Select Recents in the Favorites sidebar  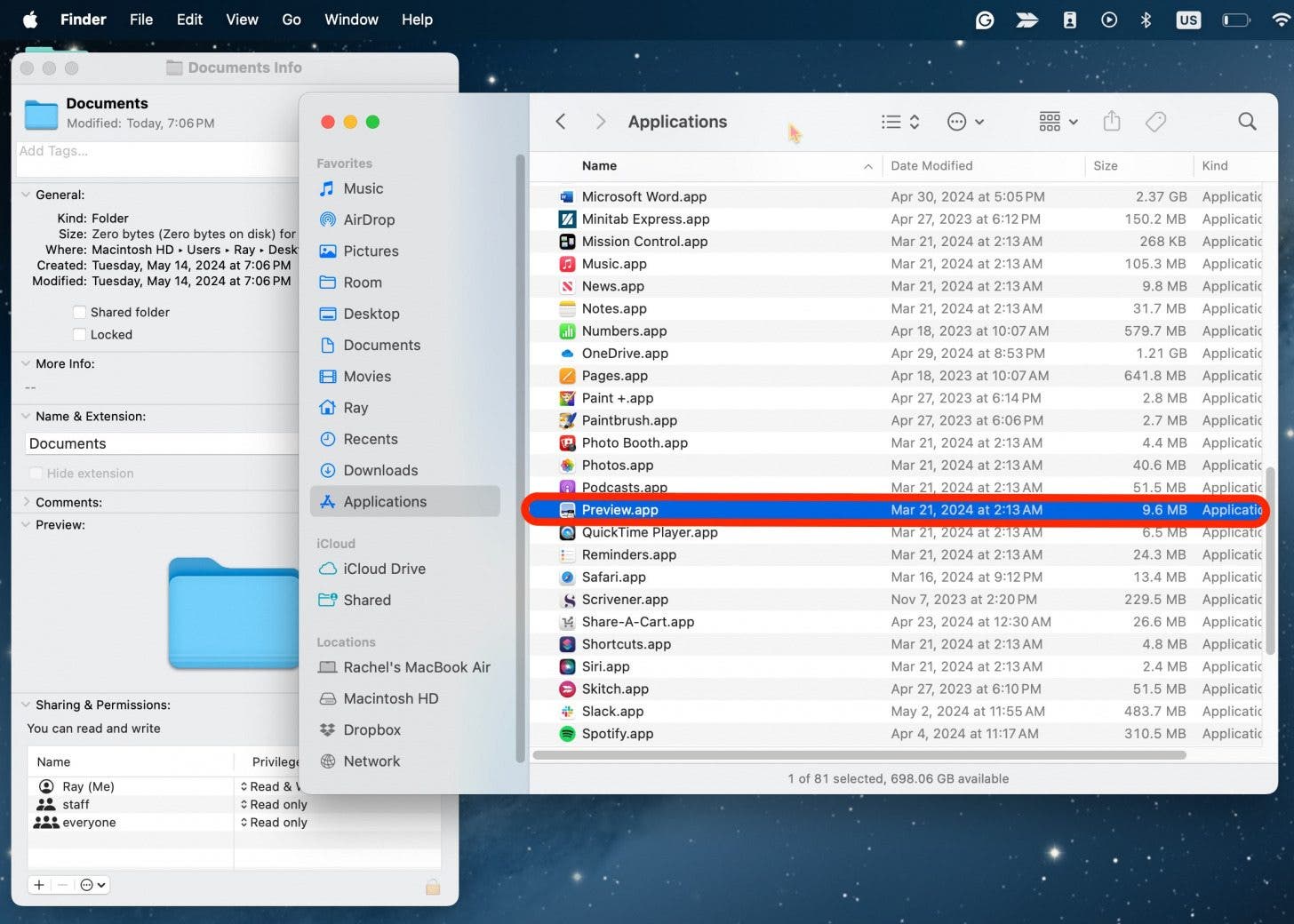(x=370, y=439)
